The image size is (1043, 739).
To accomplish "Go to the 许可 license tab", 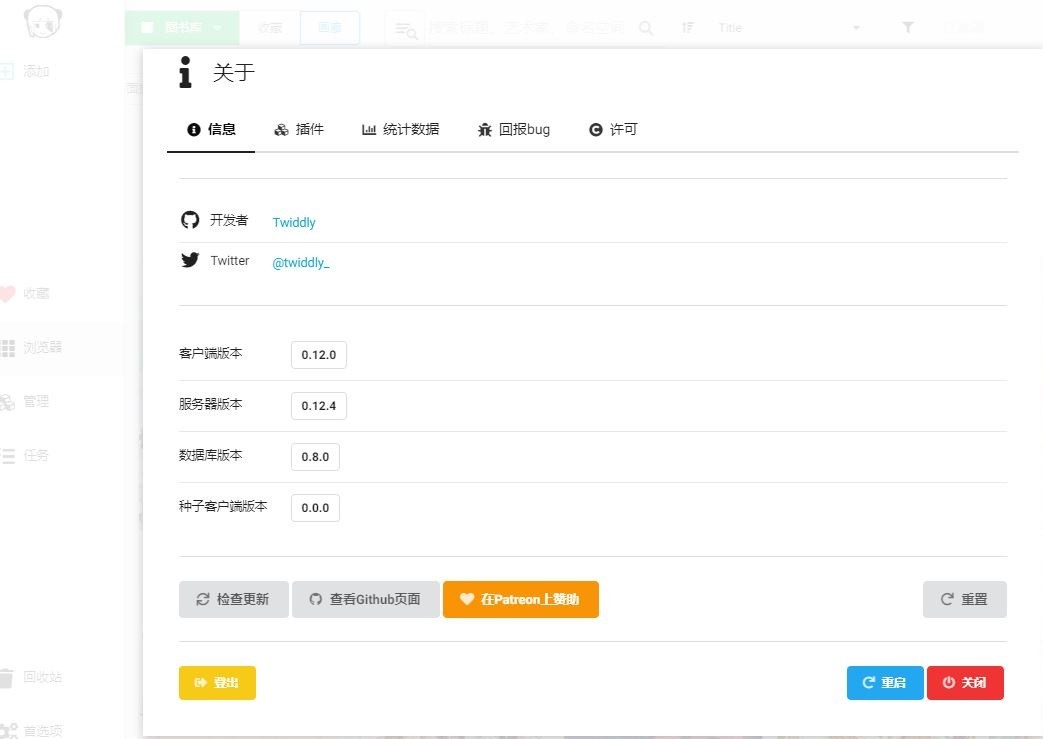I will point(613,129).
